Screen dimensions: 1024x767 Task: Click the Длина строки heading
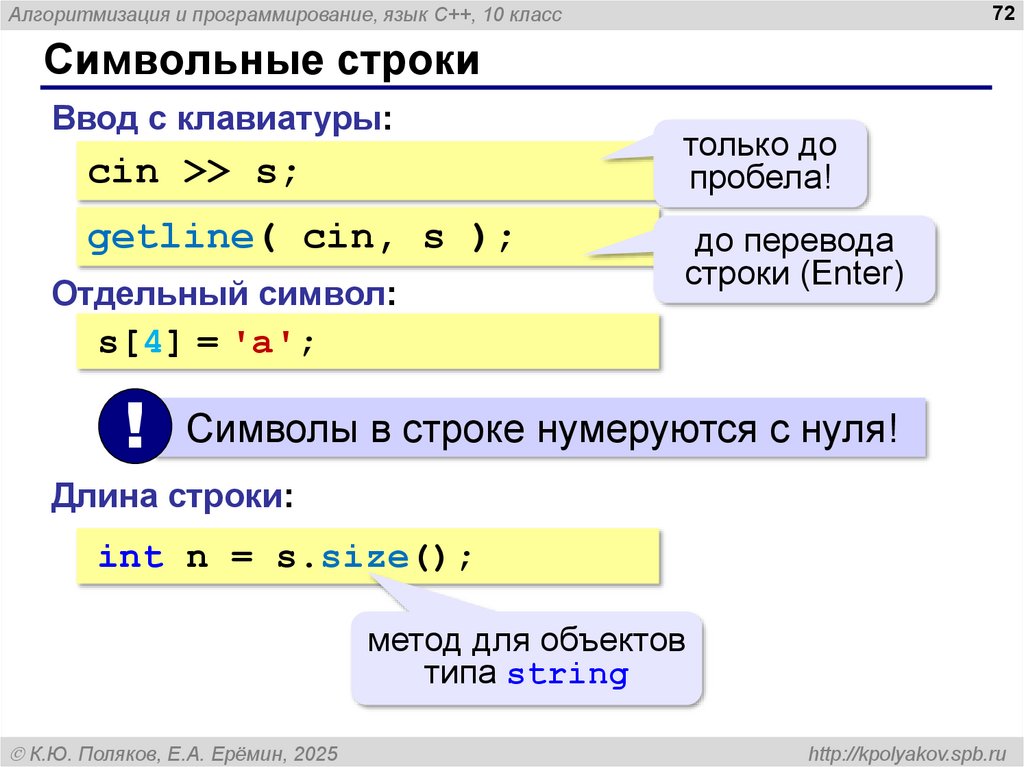(172, 496)
